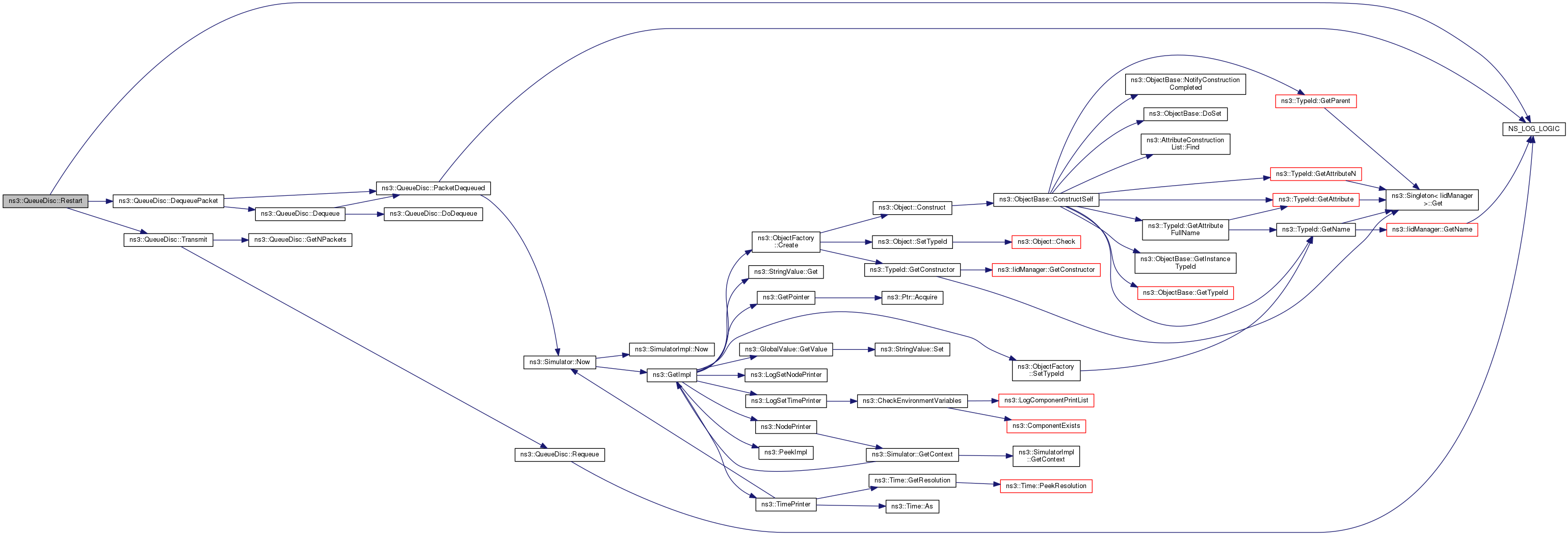Click the red ns3::IidManager::GetConstructor node
Image resolution: width=1568 pixels, height=535 pixels.
1046,270
